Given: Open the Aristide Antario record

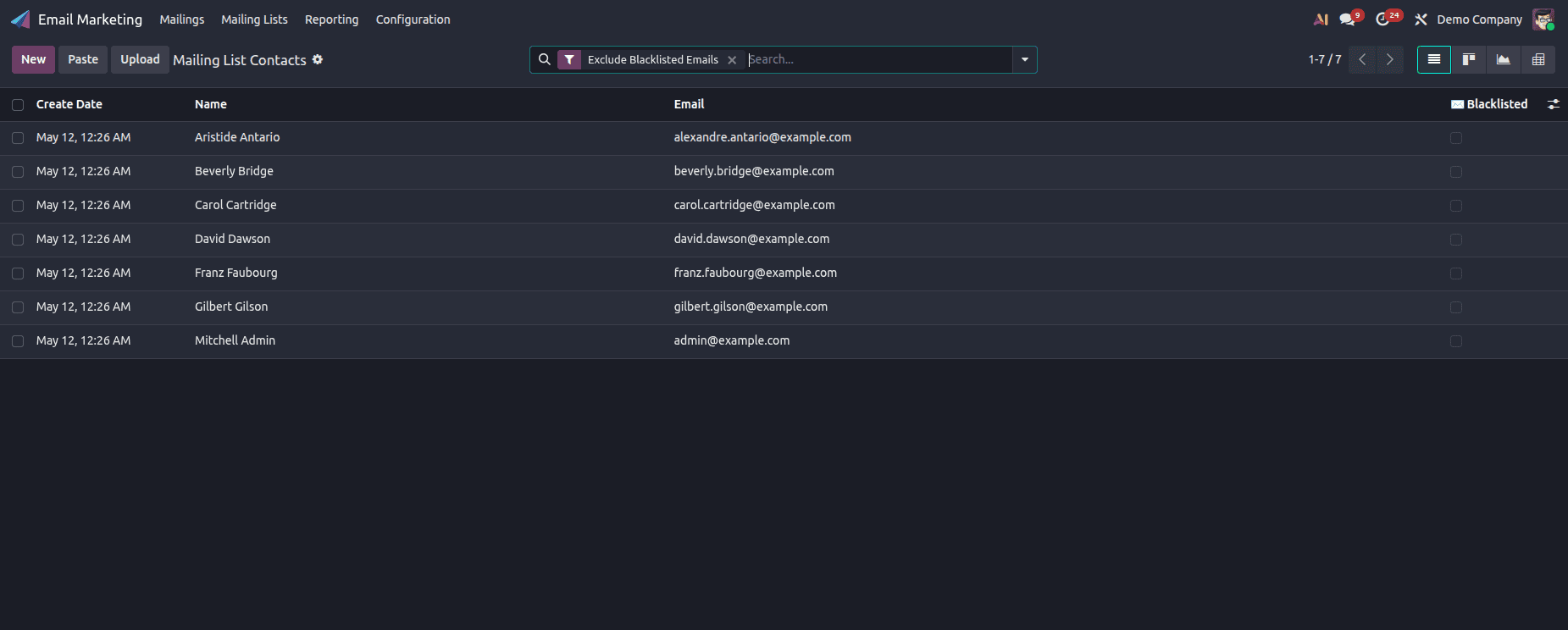Looking at the screenshot, I should coord(237,137).
